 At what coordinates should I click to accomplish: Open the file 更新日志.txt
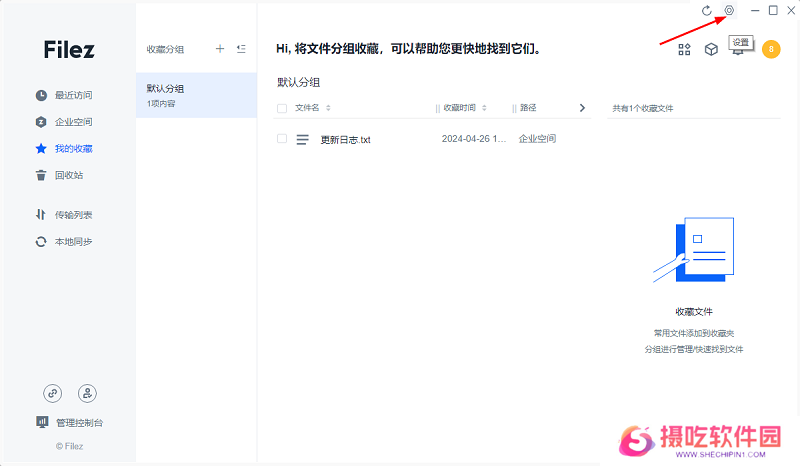[345, 139]
